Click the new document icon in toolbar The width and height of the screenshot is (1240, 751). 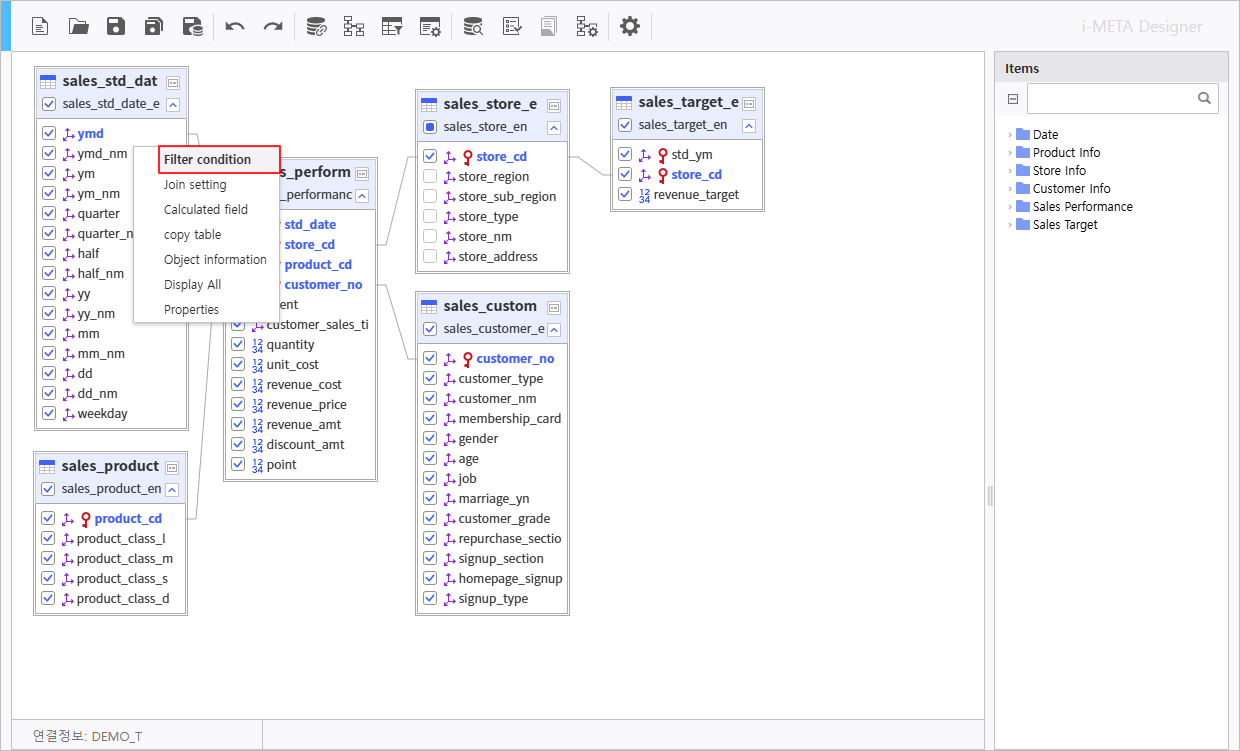[40, 27]
